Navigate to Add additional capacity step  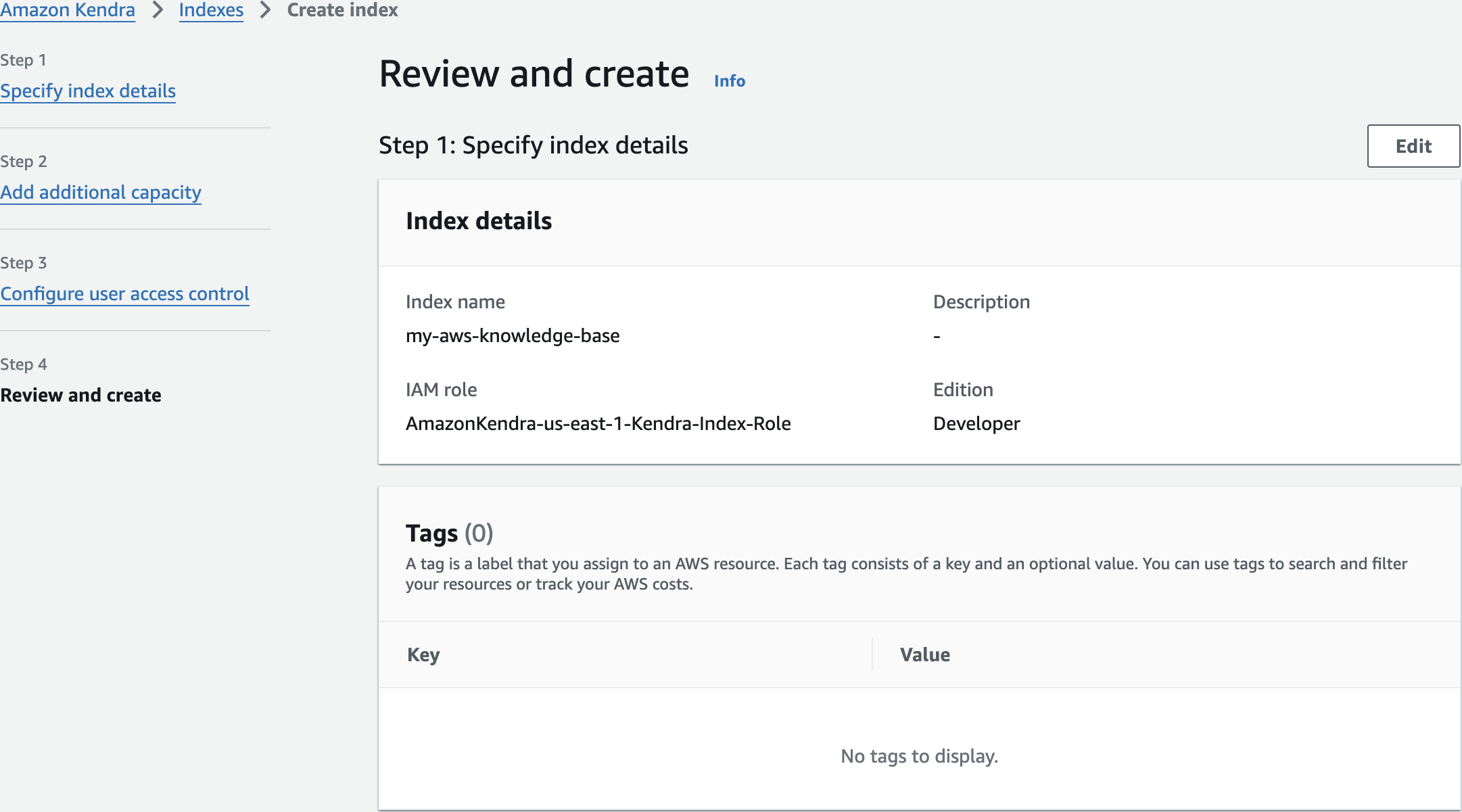[101, 192]
